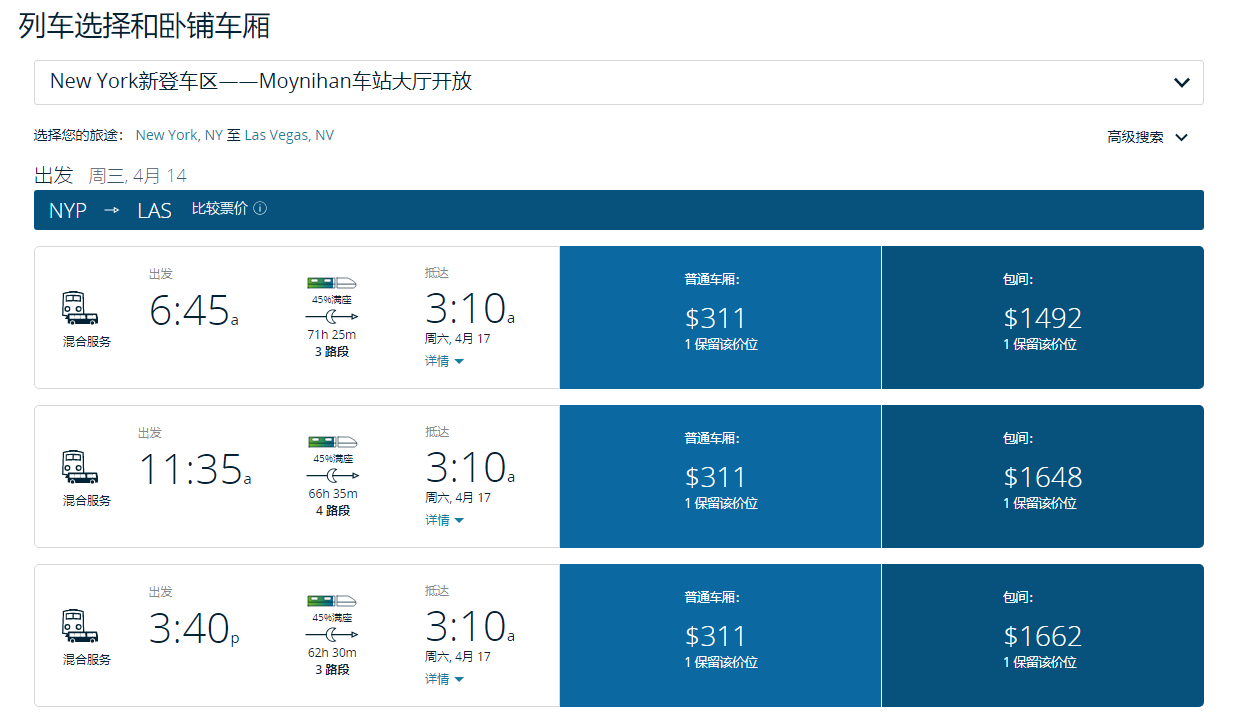Click seat occupancy train icon for 3:40p departure

(332, 601)
